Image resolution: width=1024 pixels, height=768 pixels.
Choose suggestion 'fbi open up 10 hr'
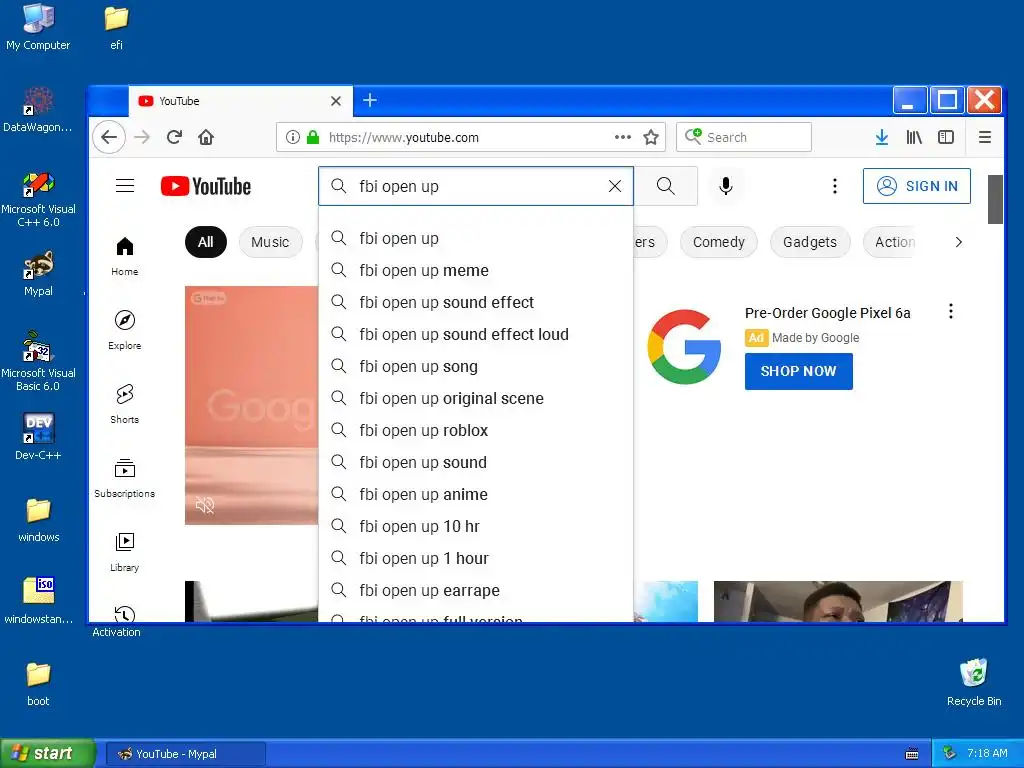tap(476, 526)
